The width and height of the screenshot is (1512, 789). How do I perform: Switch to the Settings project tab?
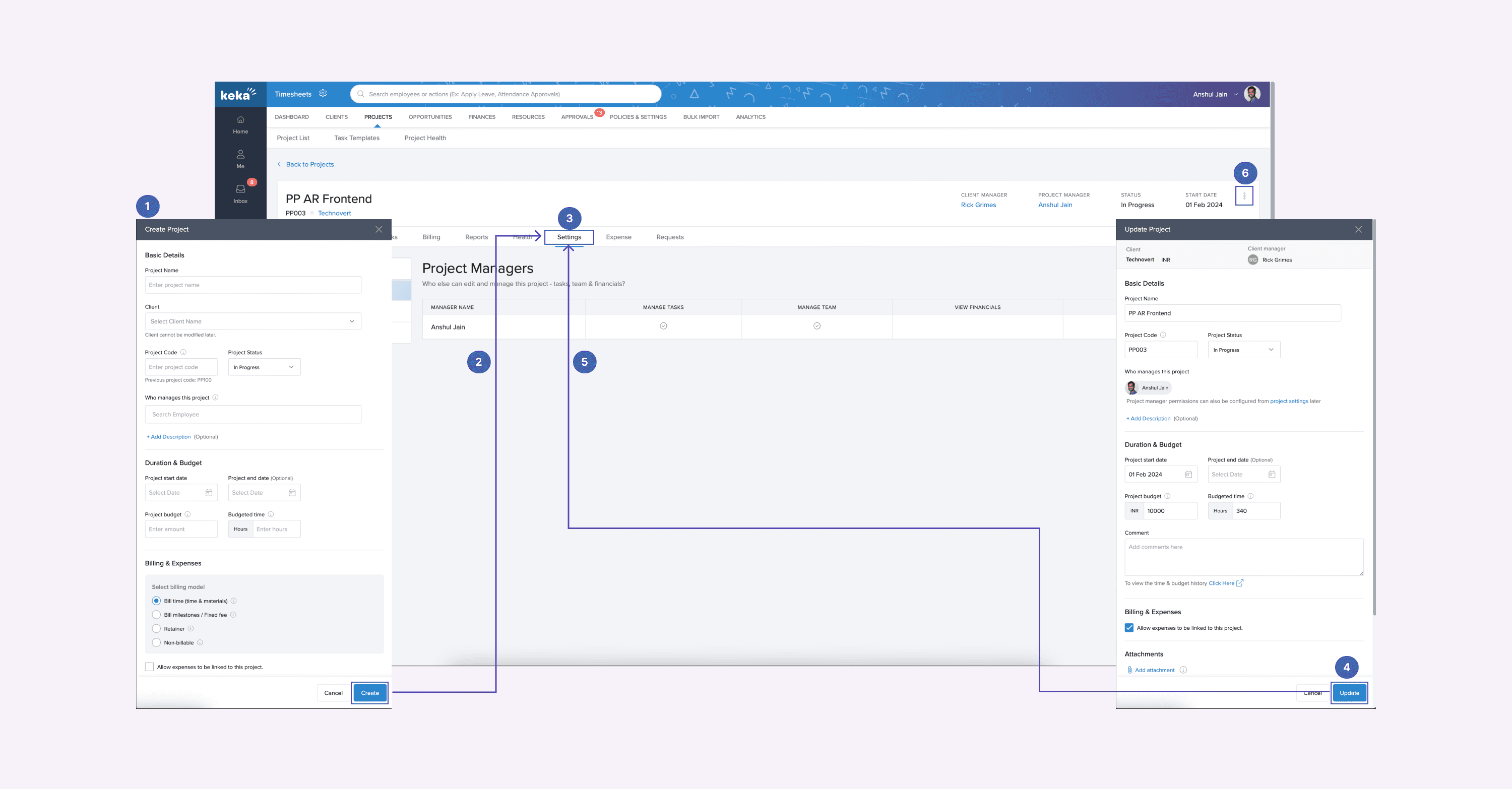[569, 237]
